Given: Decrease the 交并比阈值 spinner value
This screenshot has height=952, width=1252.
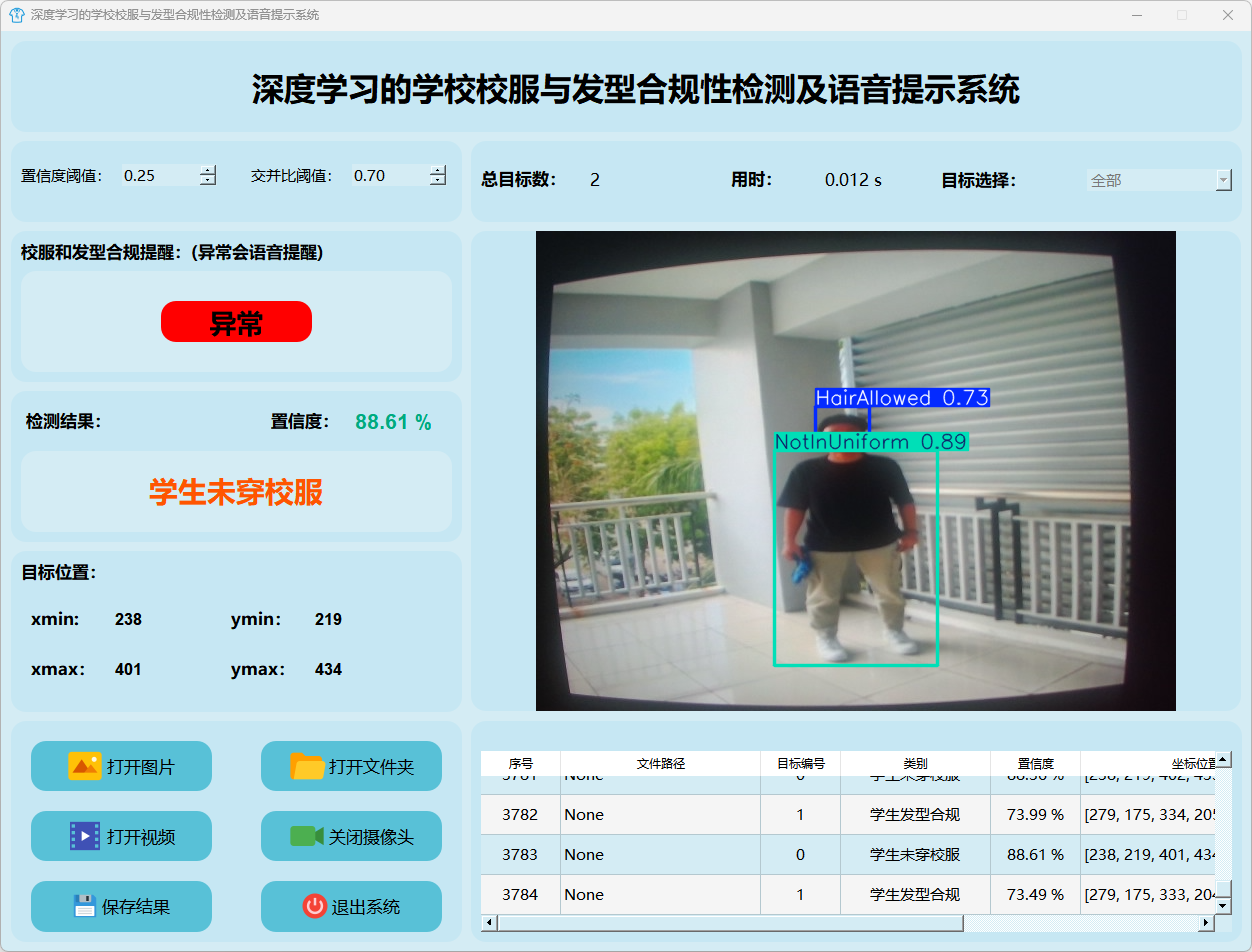Looking at the screenshot, I should (438, 181).
